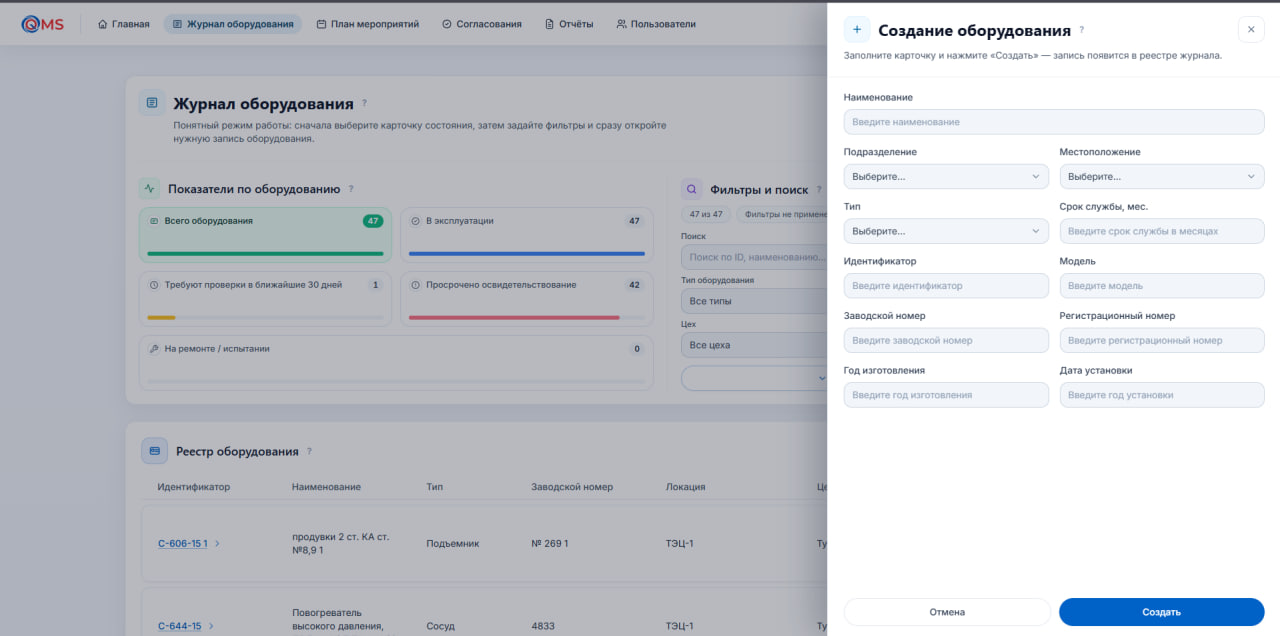1280x636 pixels.
Task: Click the Отмена button
Action: [947, 612]
